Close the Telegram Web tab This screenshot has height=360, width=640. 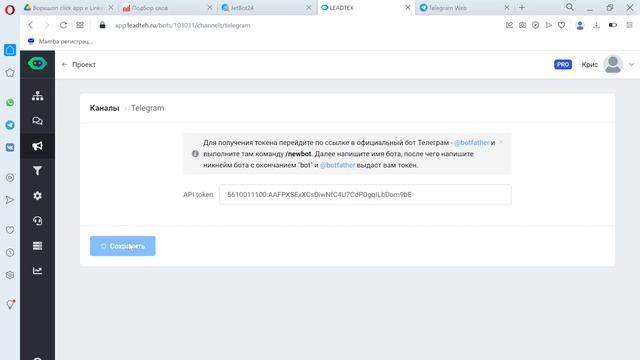507,8
